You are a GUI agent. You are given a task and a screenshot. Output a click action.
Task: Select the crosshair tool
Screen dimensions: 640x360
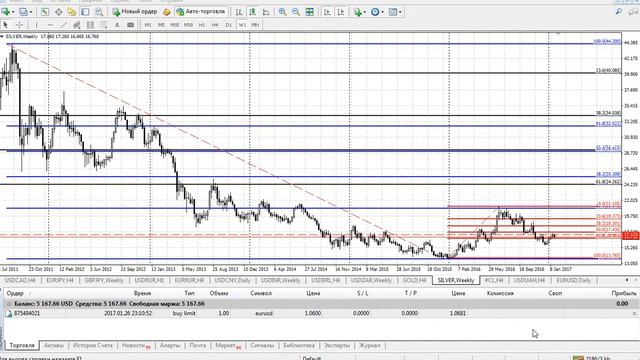(x=19, y=25)
